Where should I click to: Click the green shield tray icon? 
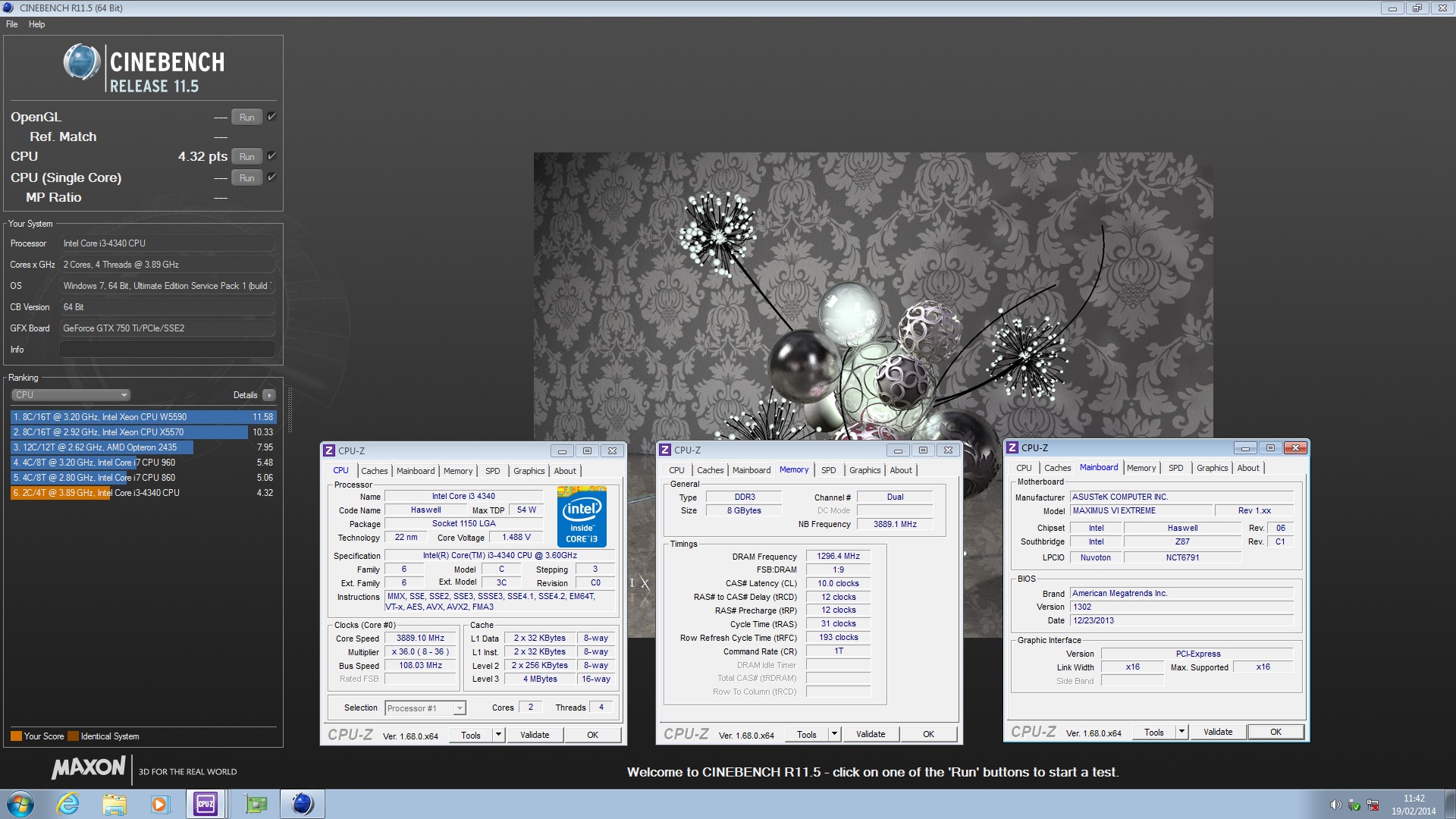click(x=1354, y=805)
